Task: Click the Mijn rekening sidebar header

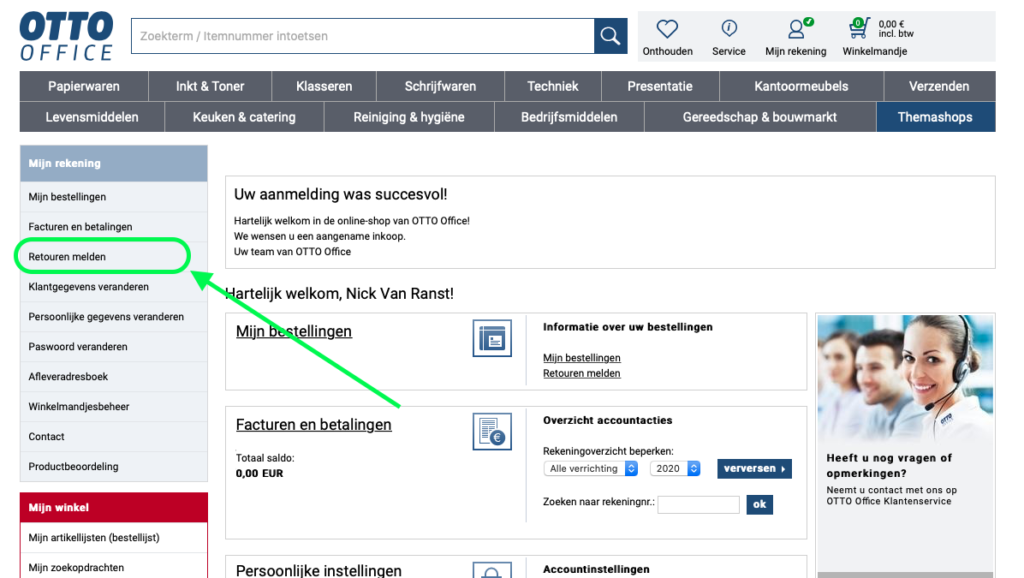Action: click(x=114, y=163)
